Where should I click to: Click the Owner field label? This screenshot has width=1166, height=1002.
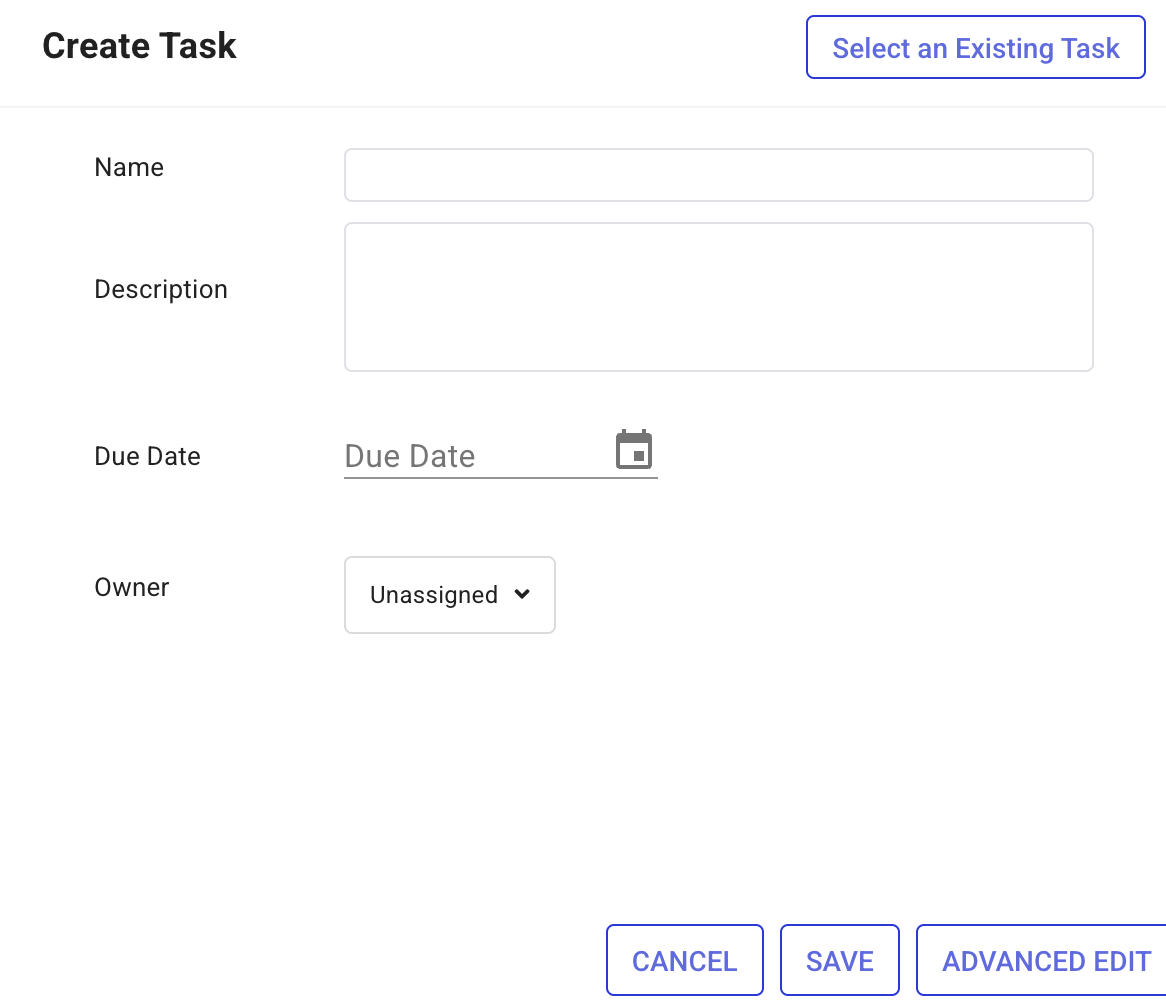pos(131,587)
